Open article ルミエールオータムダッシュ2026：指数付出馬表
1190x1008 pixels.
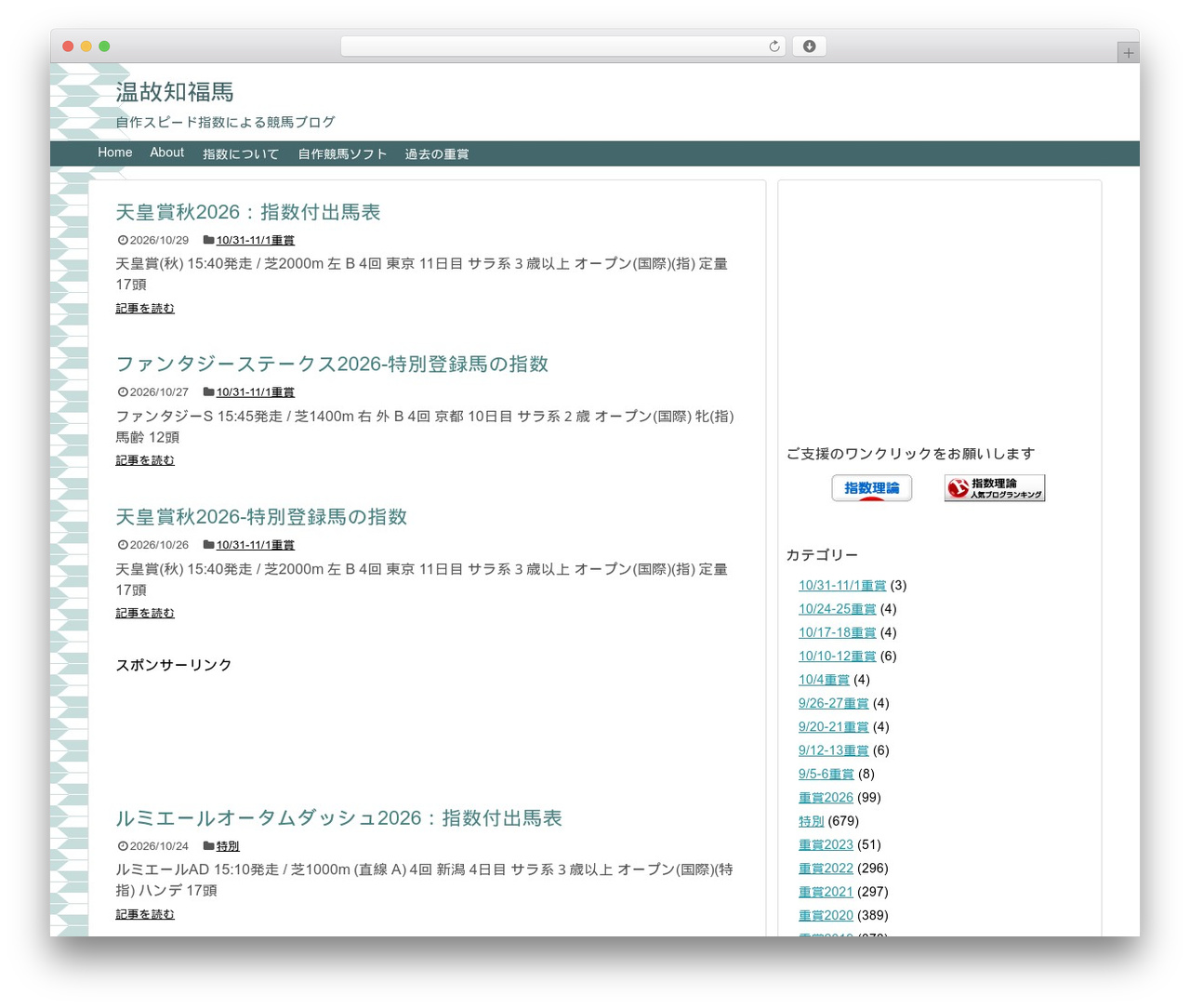click(338, 817)
